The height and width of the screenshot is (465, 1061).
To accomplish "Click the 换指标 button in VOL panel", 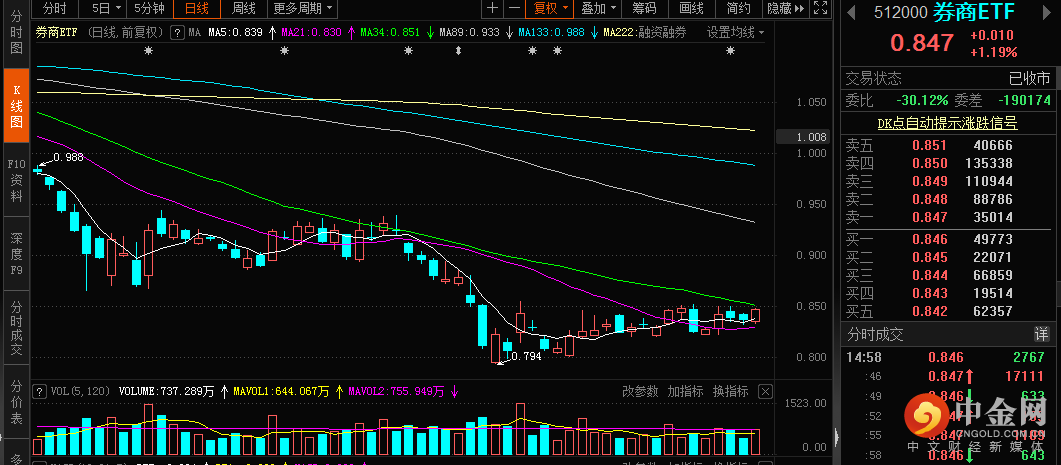I will pyautogui.click(x=730, y=391).
